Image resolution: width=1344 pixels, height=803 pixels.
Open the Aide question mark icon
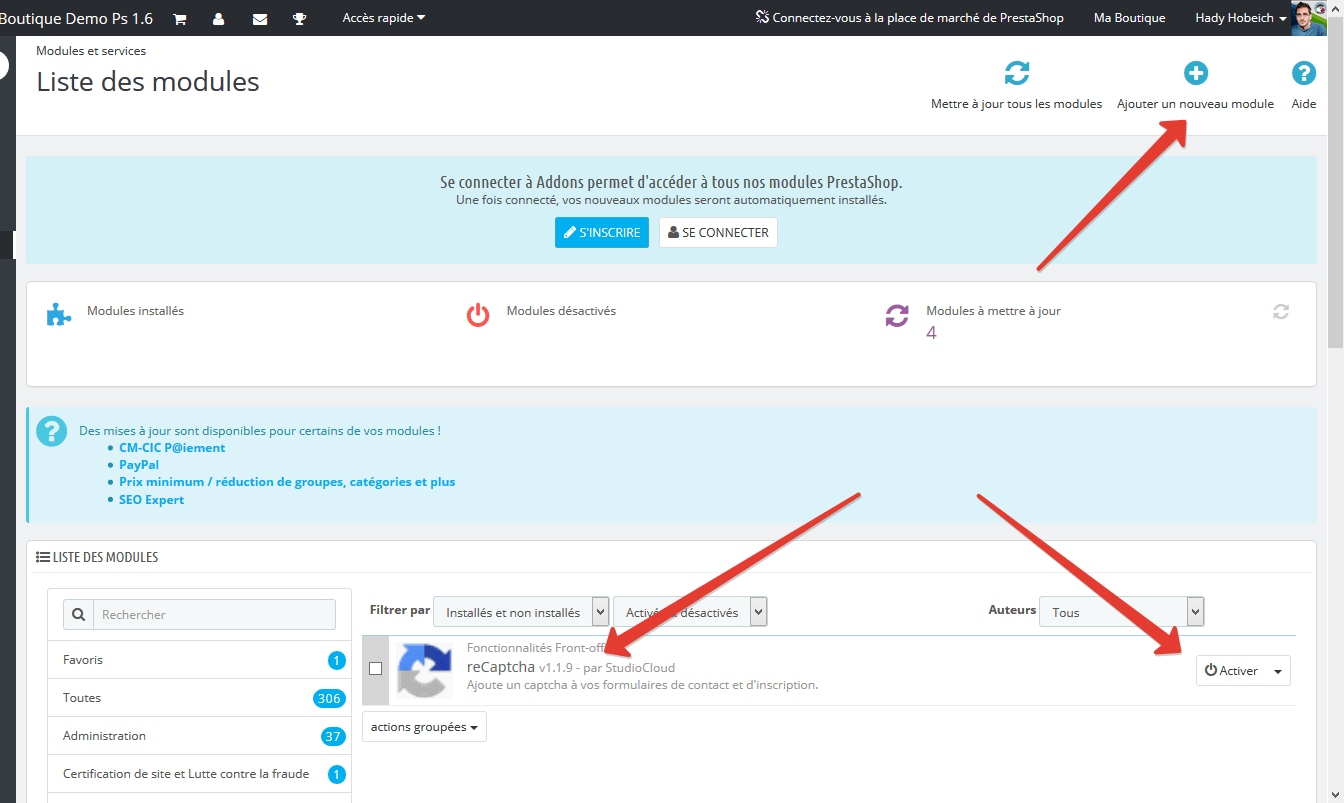point(1304,73)
